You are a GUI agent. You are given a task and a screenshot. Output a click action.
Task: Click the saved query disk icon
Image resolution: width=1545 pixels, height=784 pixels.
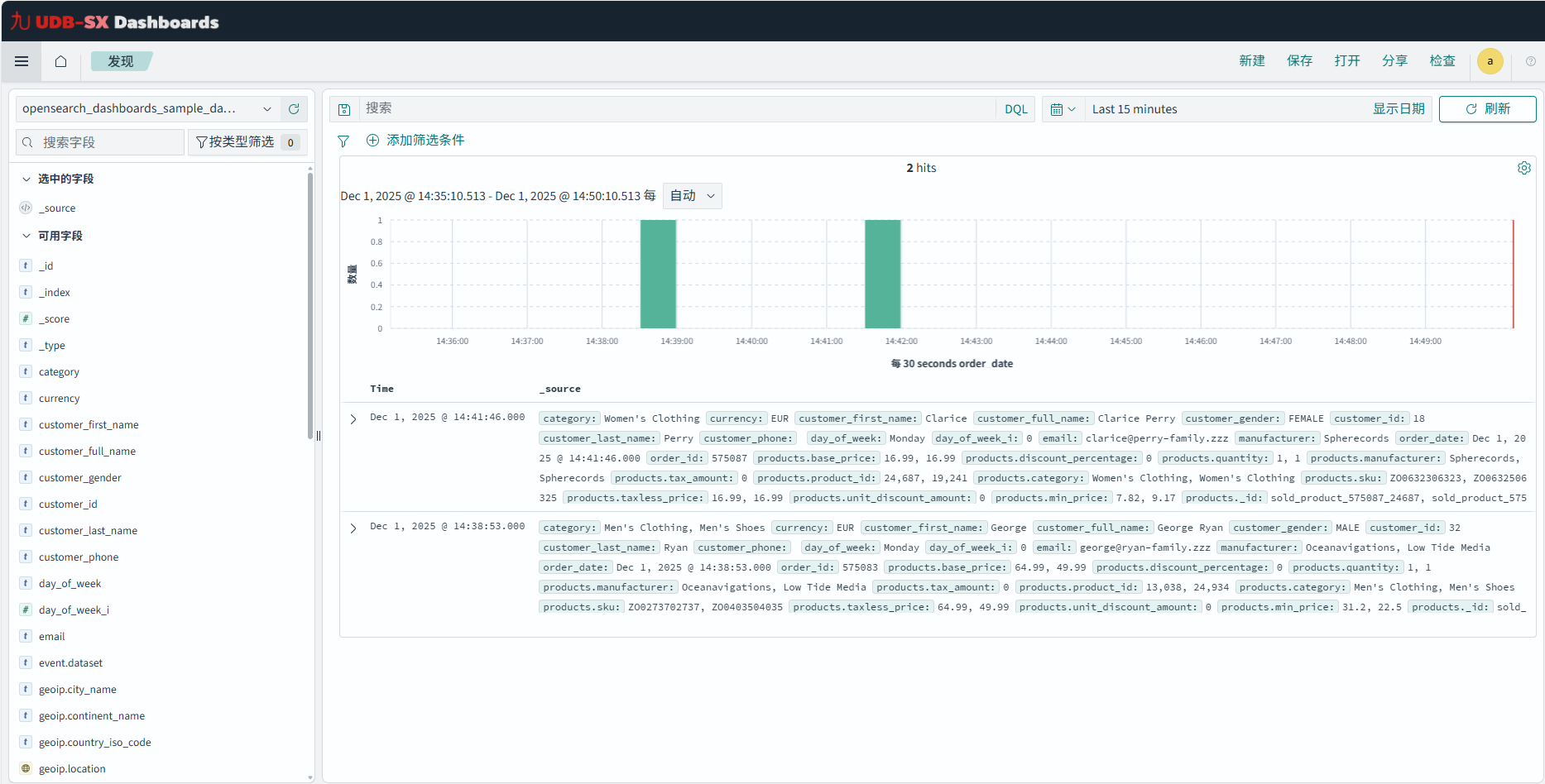[x=344, y=109]
